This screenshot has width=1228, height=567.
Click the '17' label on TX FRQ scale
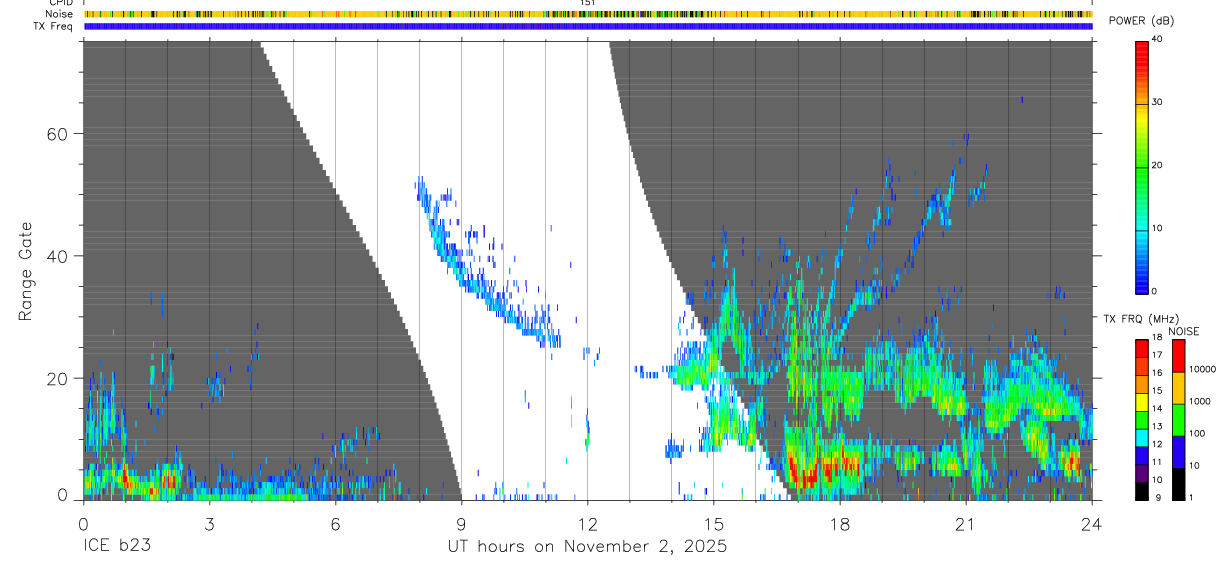pos(1157,356)
